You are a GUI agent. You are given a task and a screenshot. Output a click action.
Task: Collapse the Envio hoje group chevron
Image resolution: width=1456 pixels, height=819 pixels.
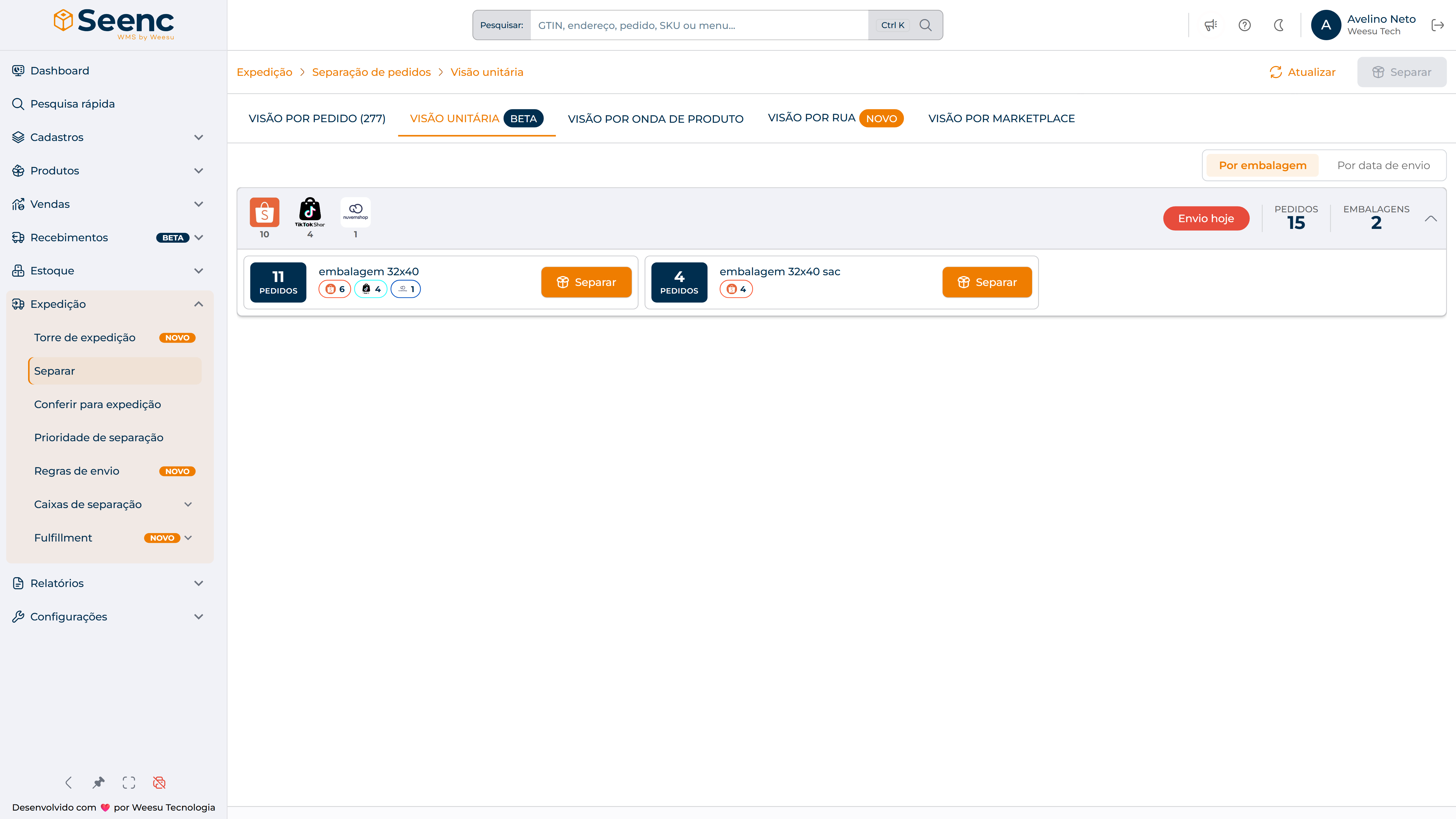pyautogui.click(x=1430, y=219)
